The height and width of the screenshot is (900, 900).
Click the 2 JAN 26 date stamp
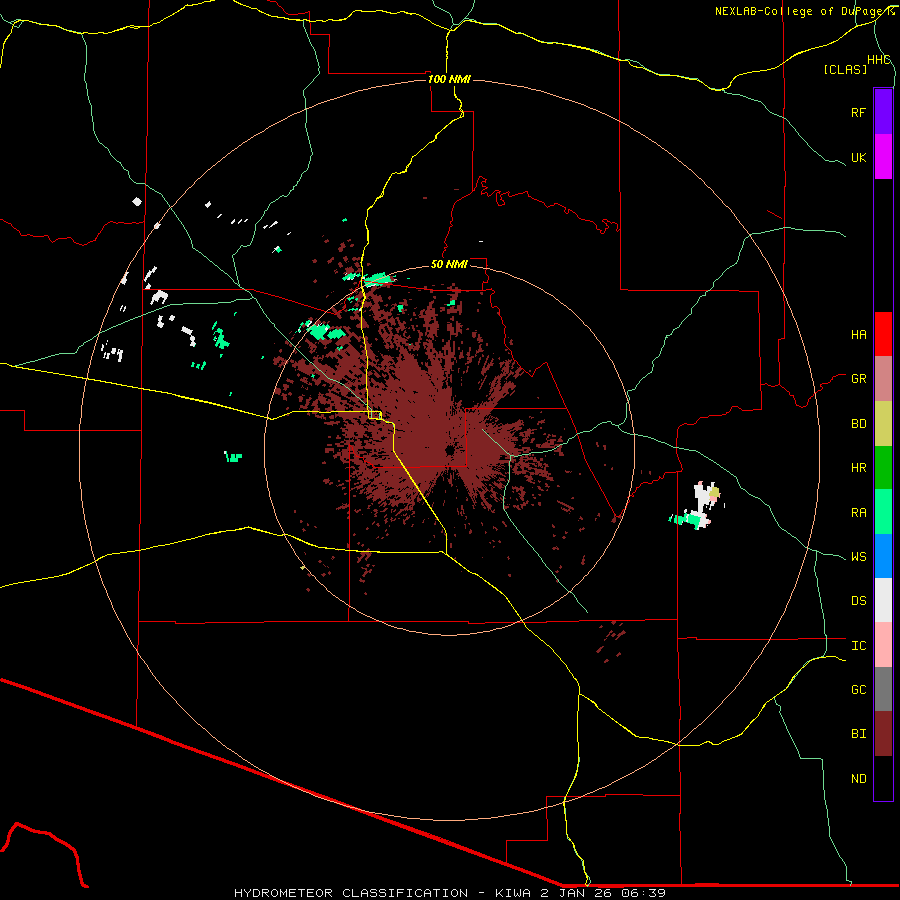[x=576, y=893]
